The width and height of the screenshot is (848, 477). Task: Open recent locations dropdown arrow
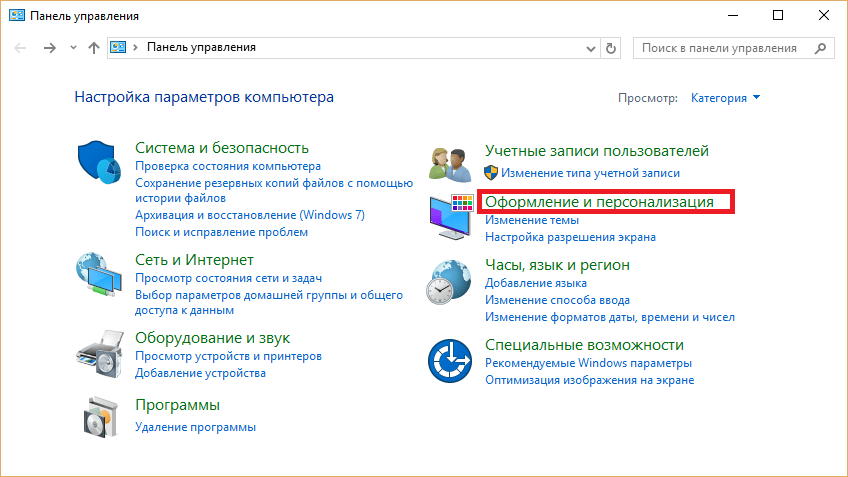tap(74, 48)
